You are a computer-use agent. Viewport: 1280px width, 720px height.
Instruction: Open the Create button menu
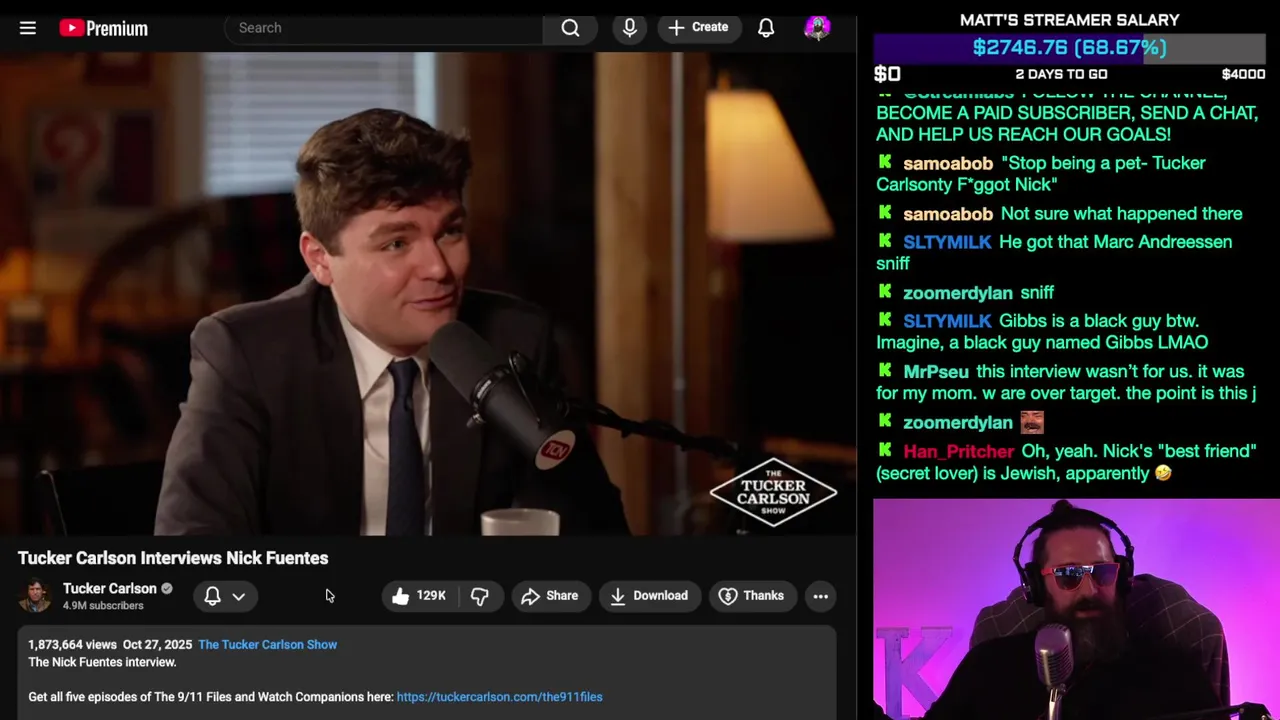click(x=698, y=27)
